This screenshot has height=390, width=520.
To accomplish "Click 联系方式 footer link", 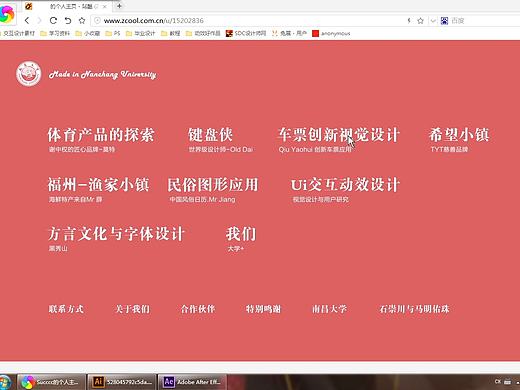I will click(x=66, y=309).
